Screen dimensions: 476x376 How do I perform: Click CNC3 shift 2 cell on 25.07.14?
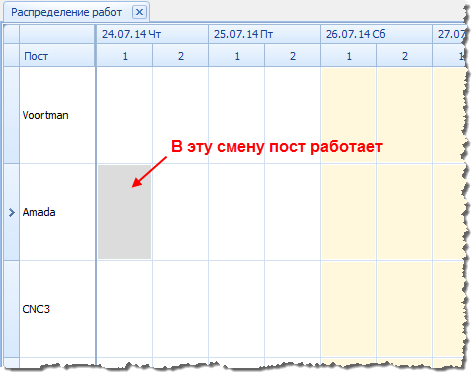tap(292, 309)
